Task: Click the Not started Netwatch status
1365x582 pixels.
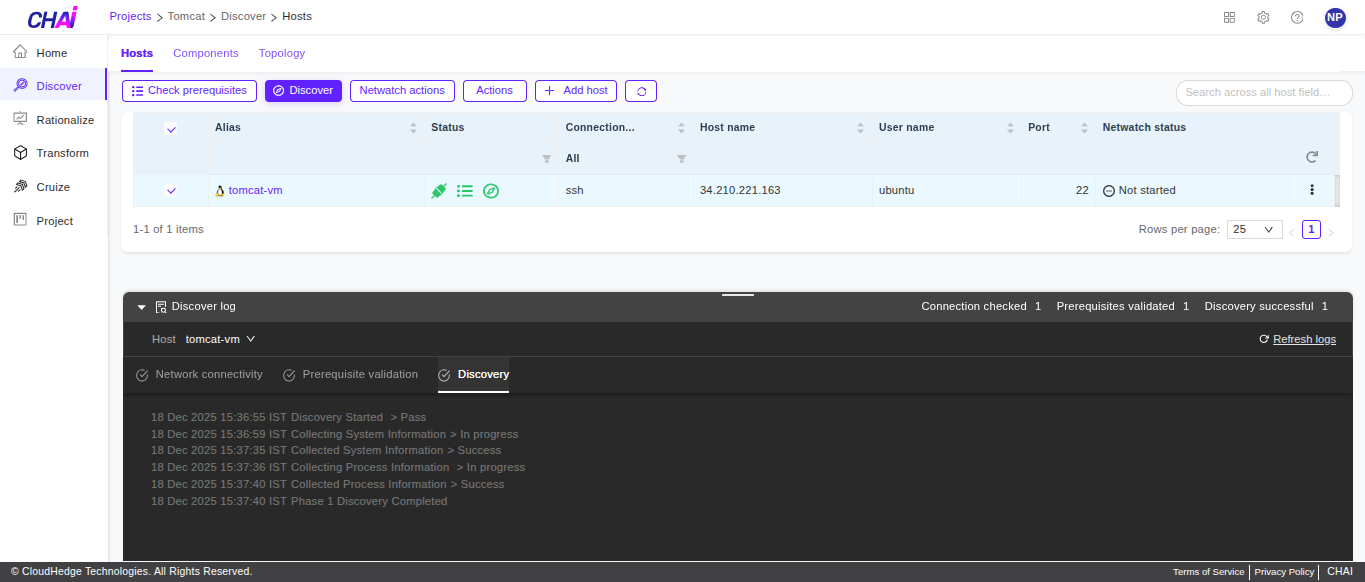Action: (x=1139, y=190)
